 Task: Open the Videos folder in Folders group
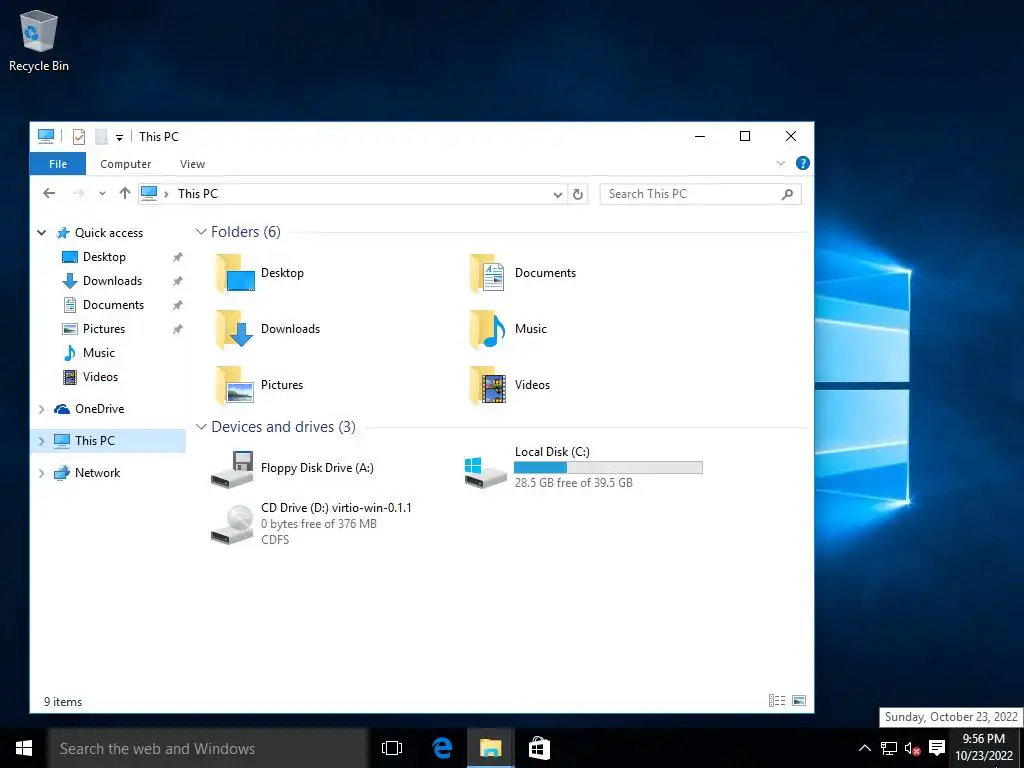pyautogui.click(x=510, y=385)
